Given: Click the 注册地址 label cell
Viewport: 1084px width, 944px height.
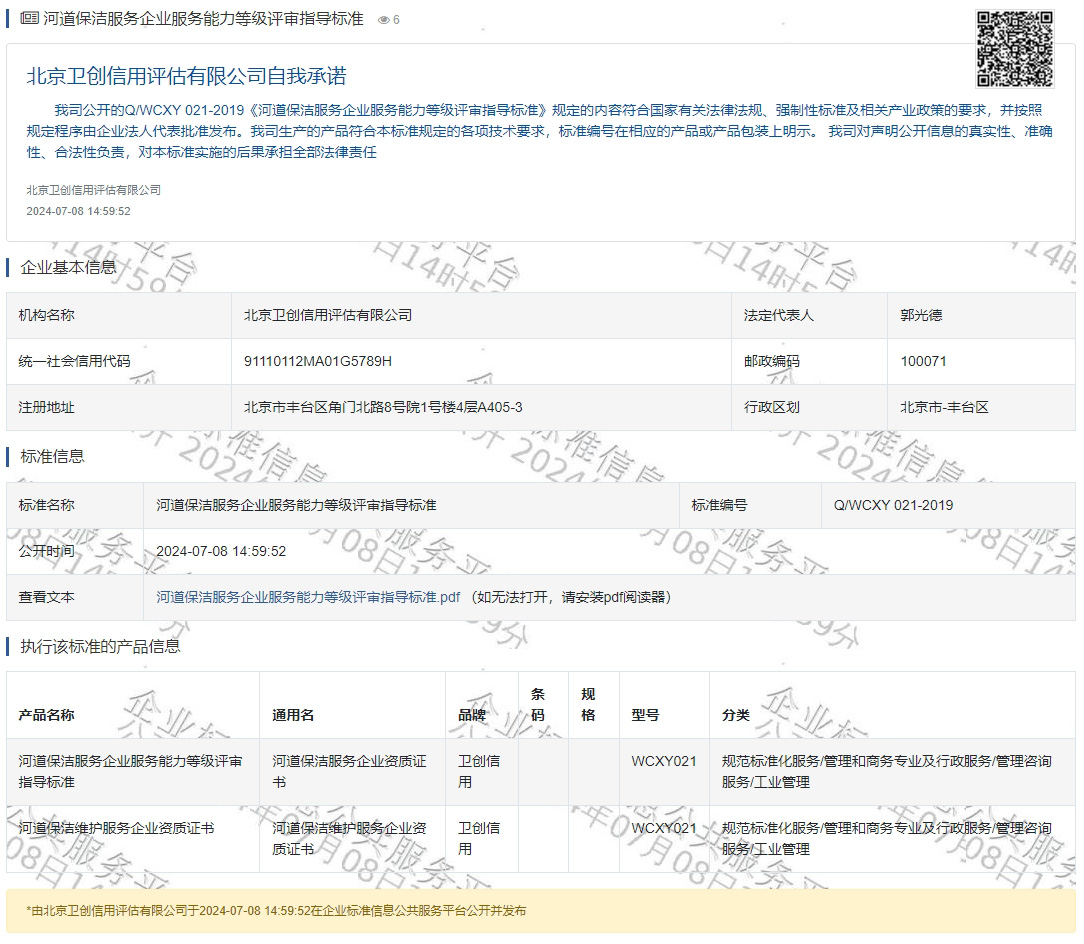Looking at the screenshot, I should pos(119,407).
